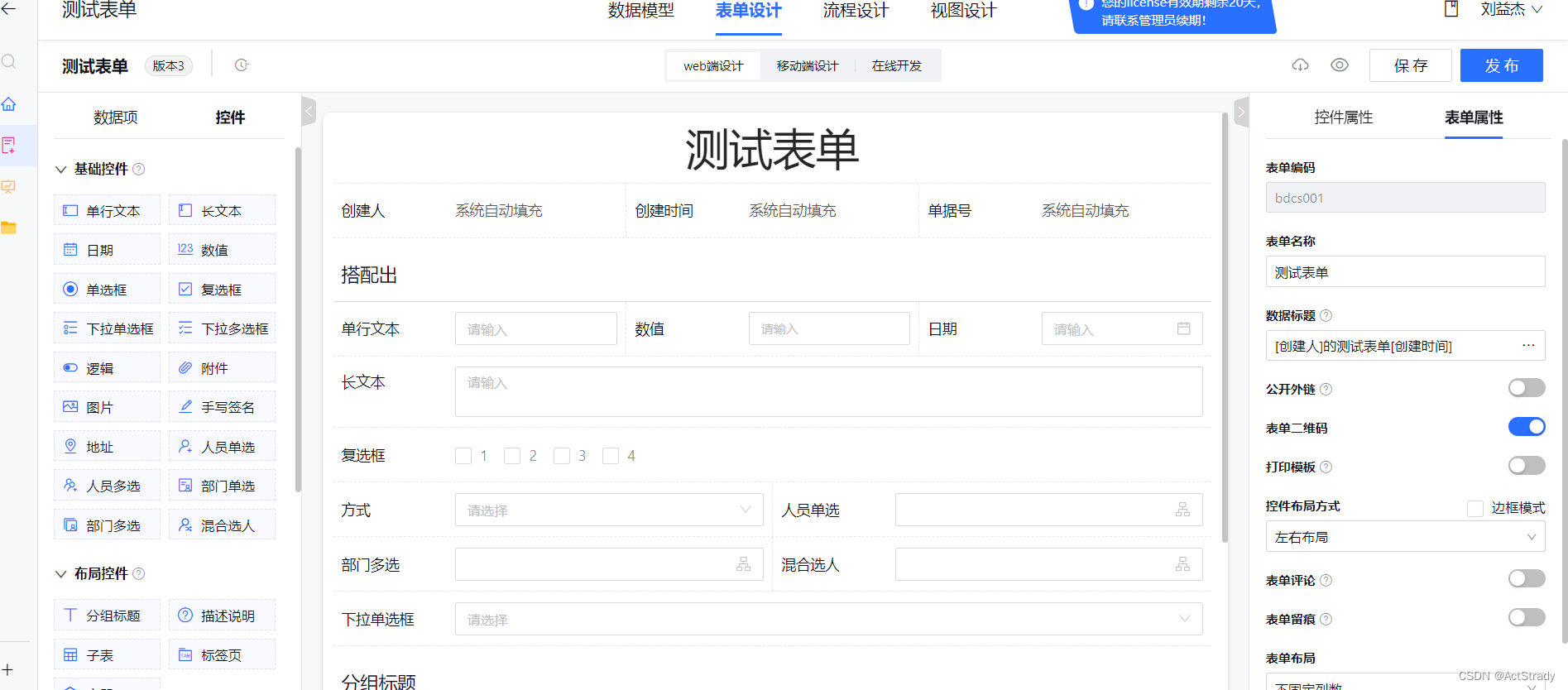1568x690 pixels.
Task: Click the cloud upload icon
Action: coord(1301,65)
